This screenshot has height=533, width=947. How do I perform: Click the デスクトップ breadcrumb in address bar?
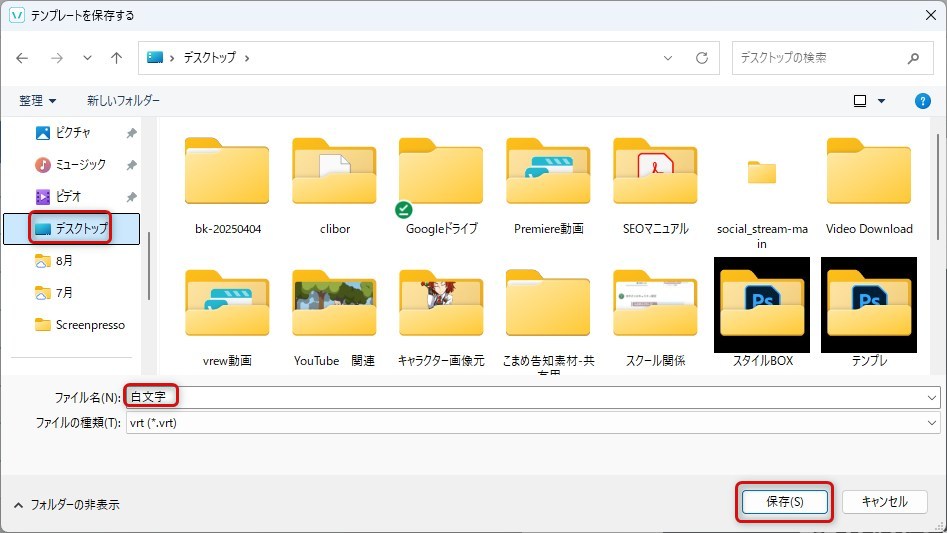(x=210, y=57)
